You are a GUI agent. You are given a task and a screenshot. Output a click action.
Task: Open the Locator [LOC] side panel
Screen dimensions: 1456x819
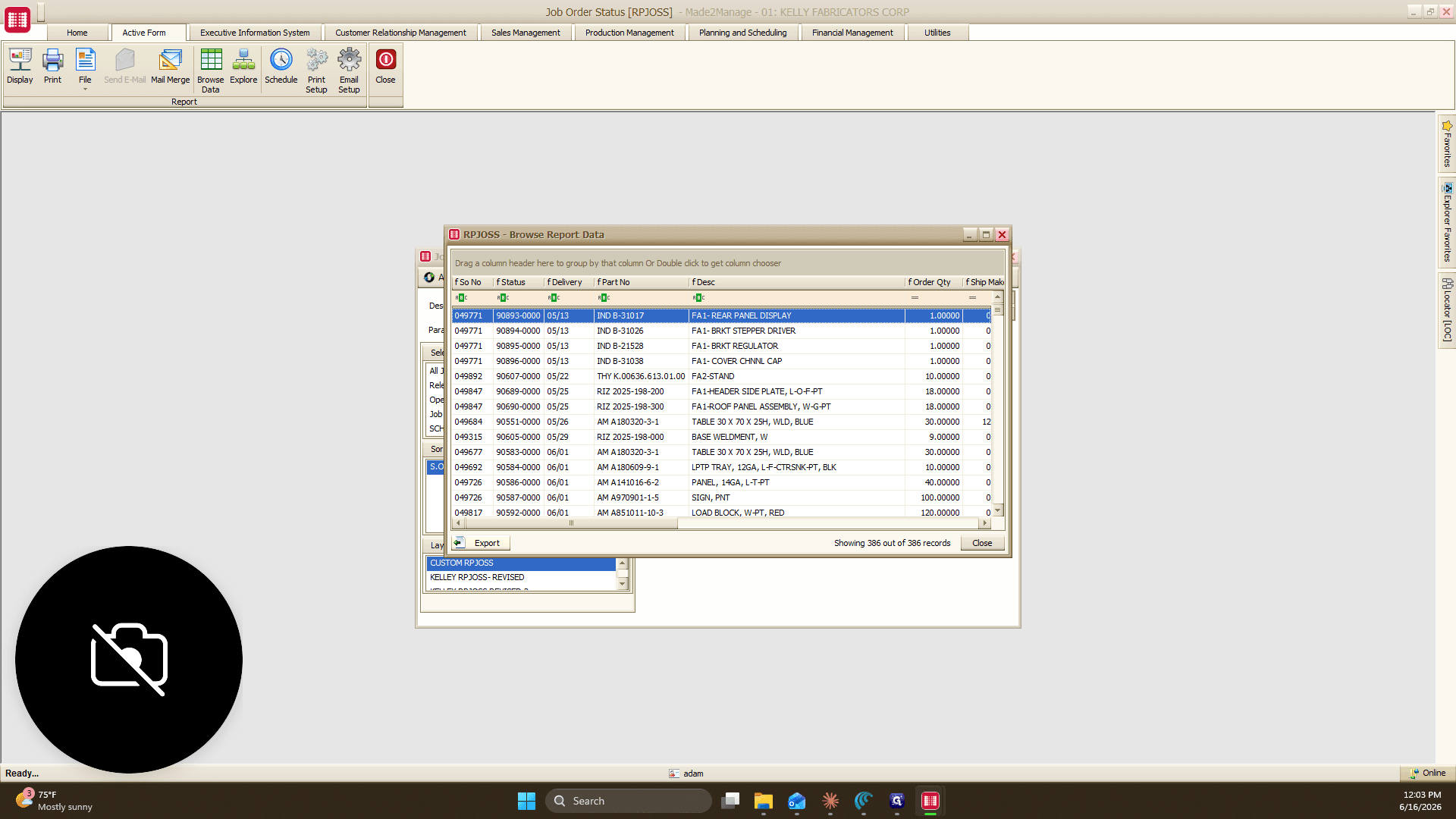(1447, 309)
